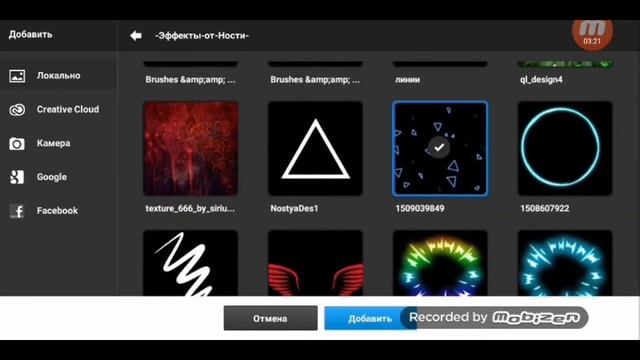
Task: Deselect the checkmark on image 1509039849
Action: [439, 147]
